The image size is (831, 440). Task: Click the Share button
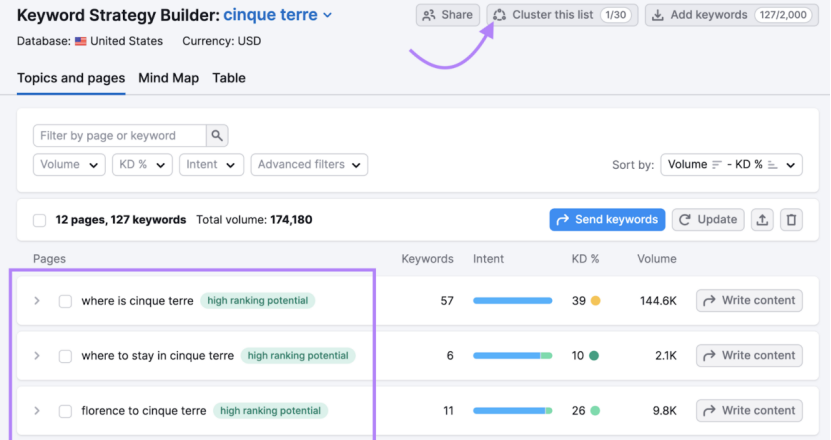coord(448,15)
